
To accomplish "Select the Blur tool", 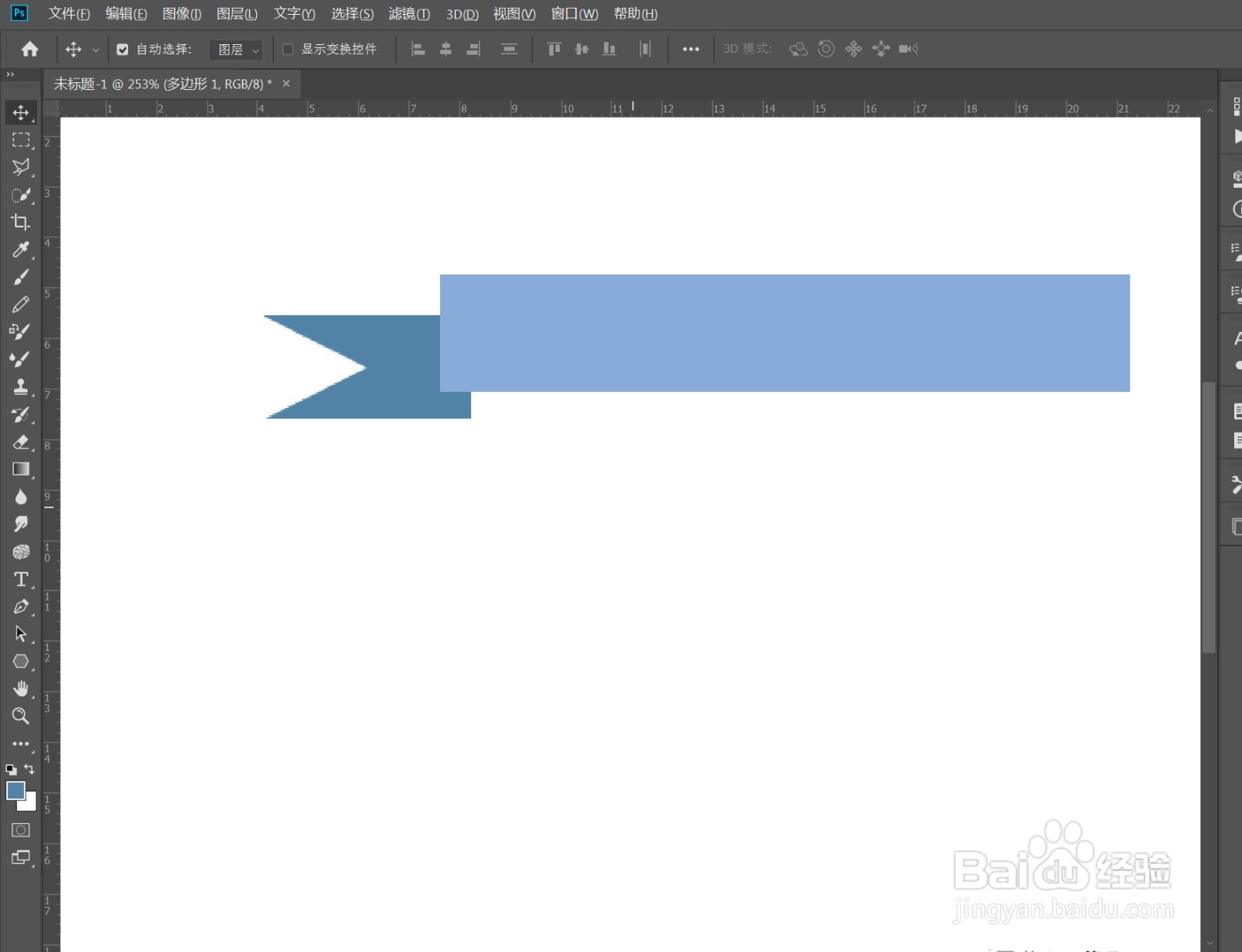I will pos(21,497).
